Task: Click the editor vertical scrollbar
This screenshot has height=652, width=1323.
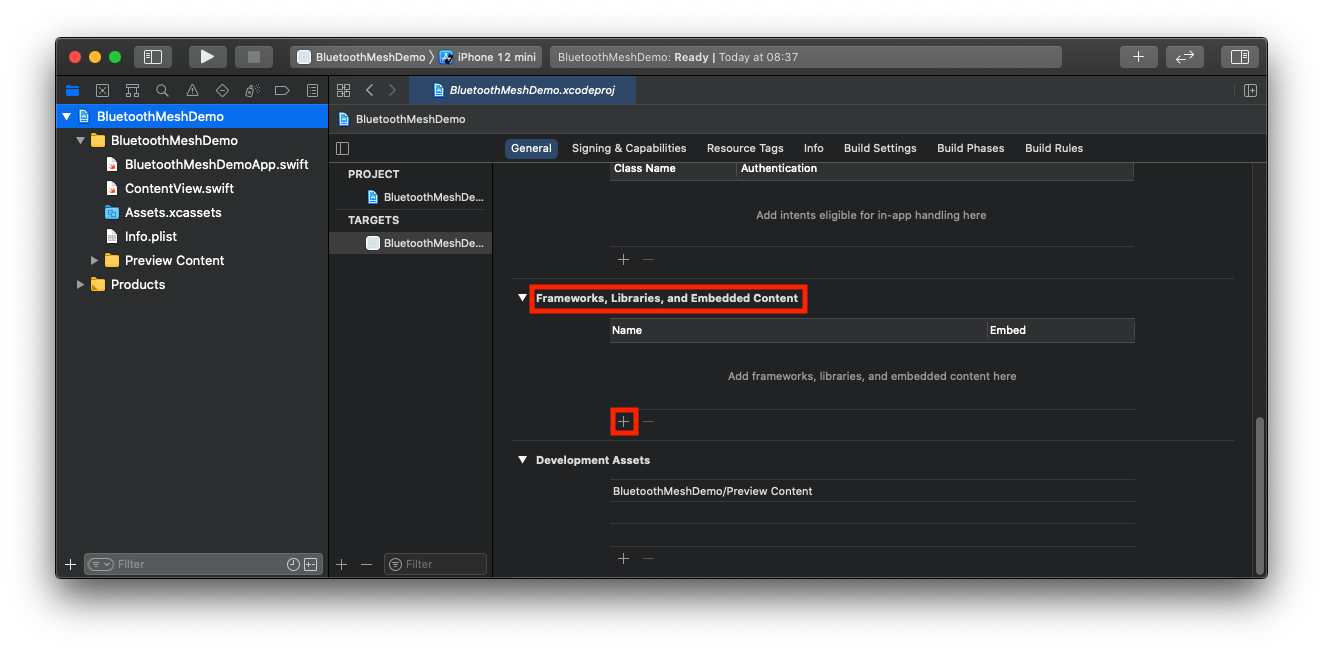Action: [1259, 495]
